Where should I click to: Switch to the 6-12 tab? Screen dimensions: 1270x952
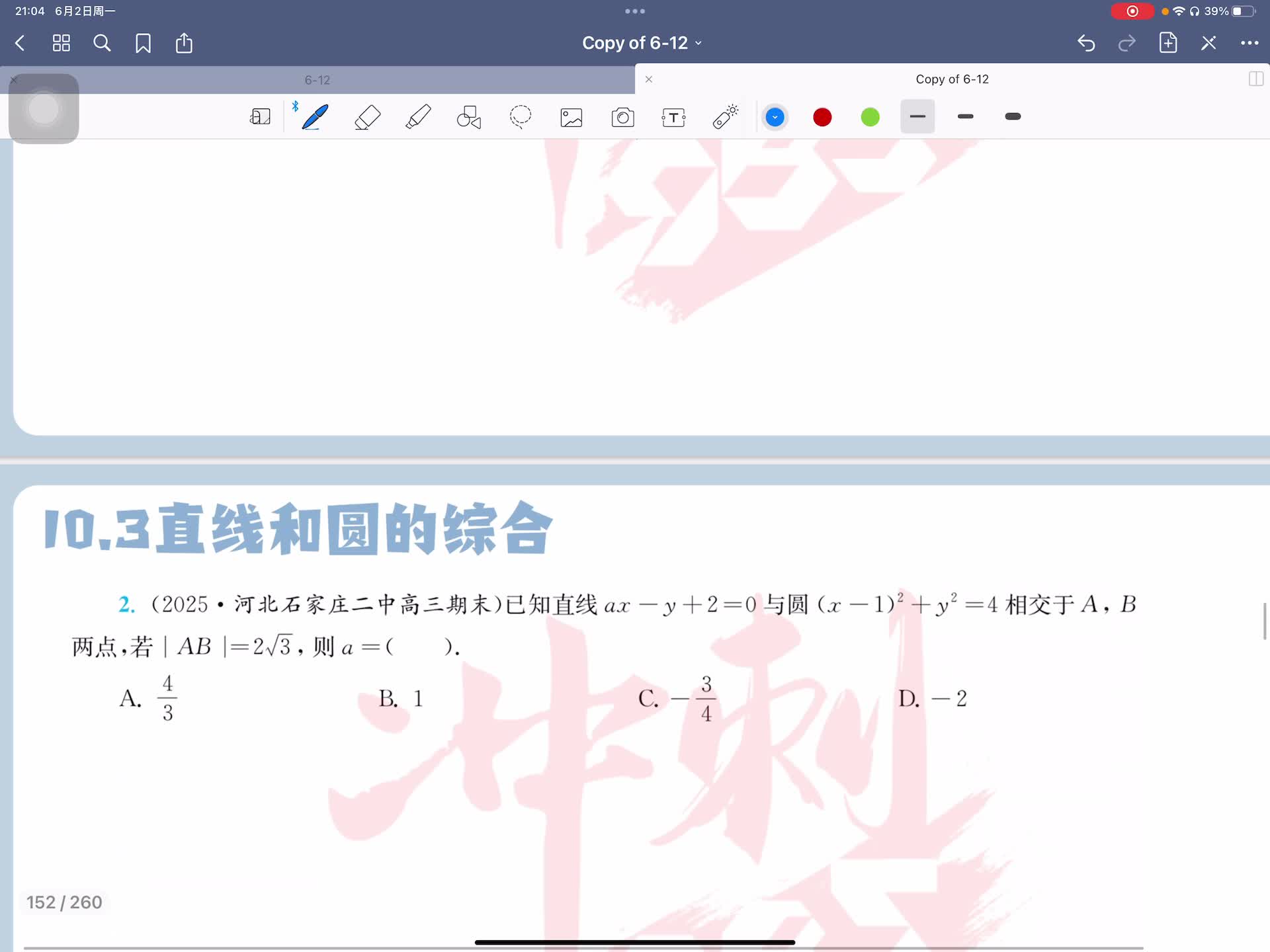coord(317,80)
